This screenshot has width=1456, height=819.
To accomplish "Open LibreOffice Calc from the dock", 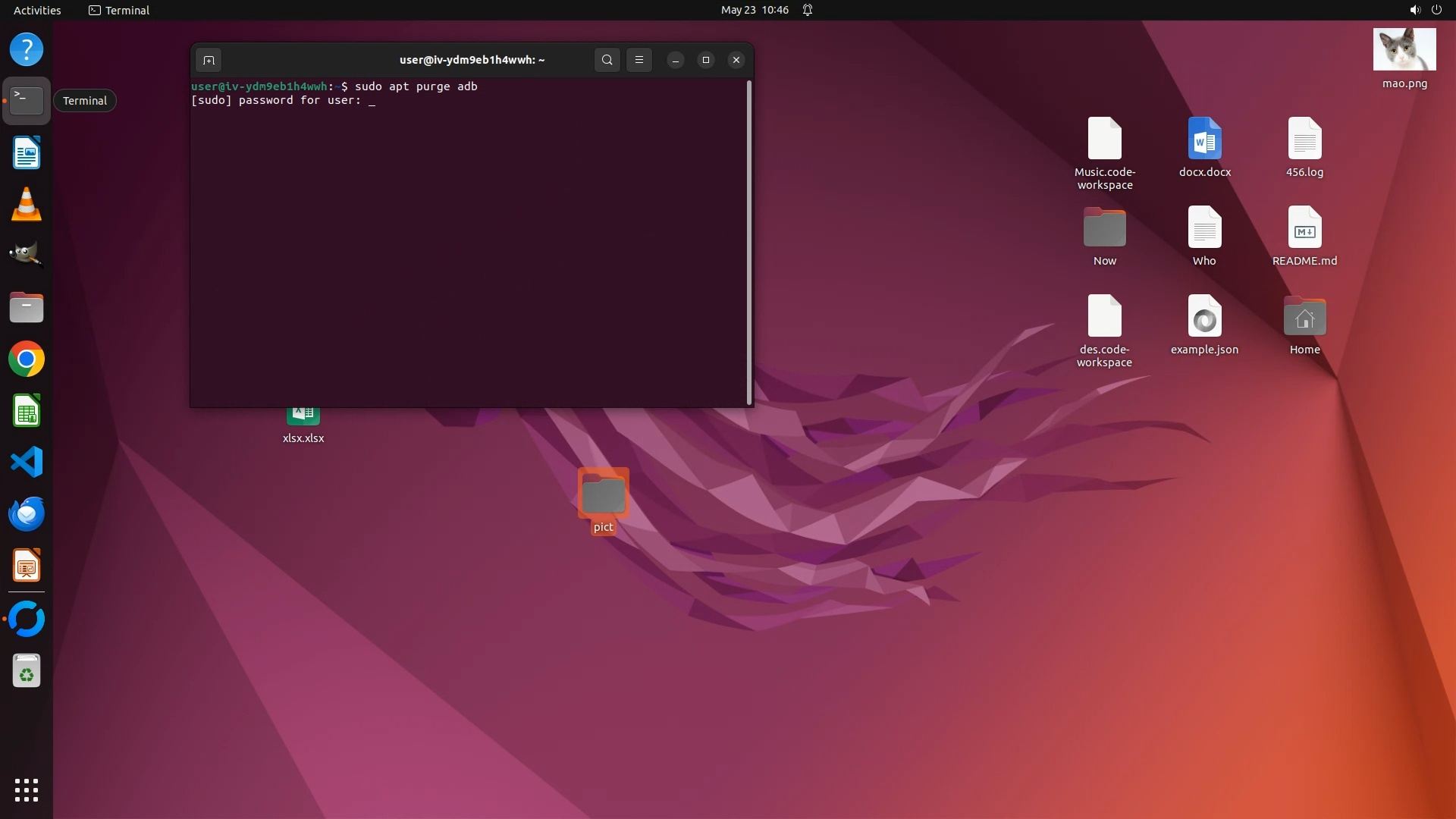I will 27,411.
